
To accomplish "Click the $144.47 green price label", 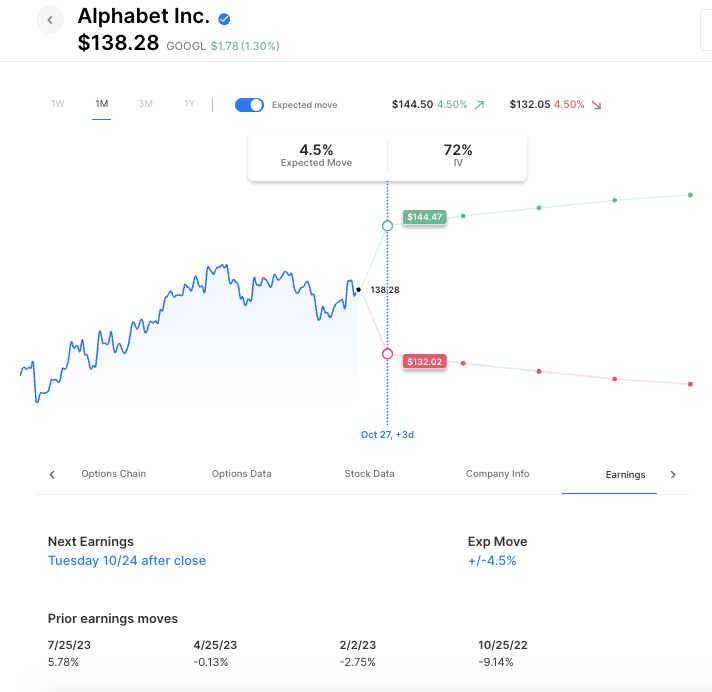I will point(424,217).
